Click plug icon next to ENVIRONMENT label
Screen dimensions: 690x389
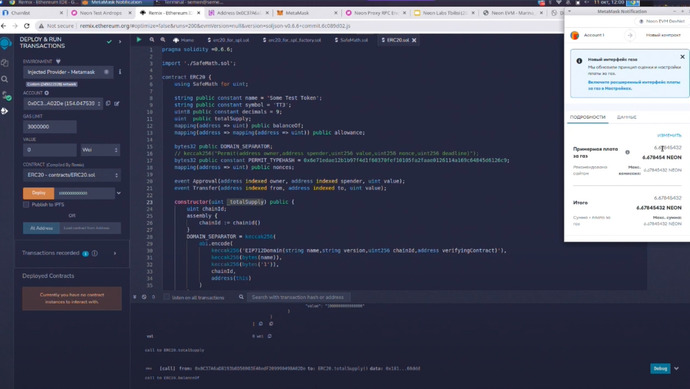click(x=58, y=61)
